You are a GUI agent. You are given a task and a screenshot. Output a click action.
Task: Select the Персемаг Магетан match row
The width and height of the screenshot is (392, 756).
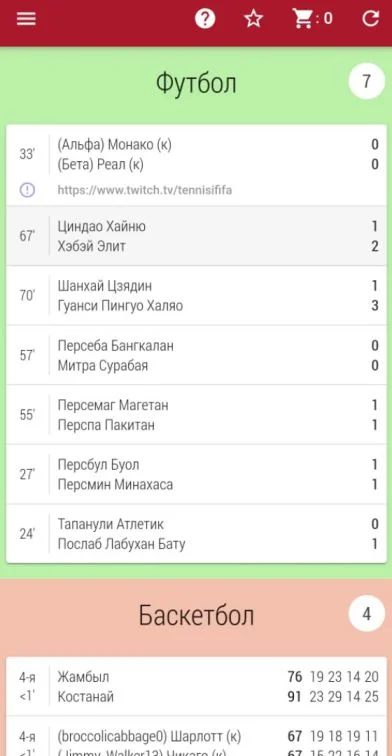tap(196, 415)
